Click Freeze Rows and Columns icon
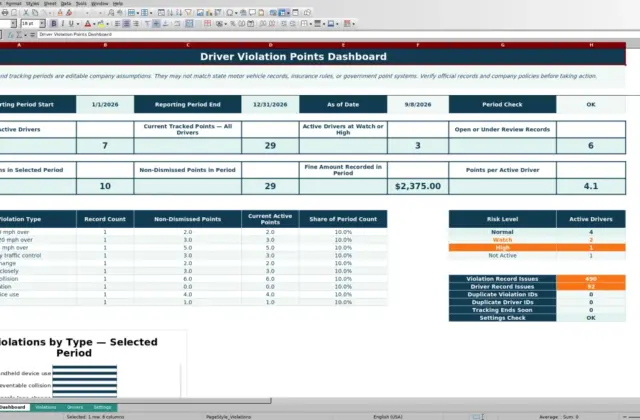Screen dimensions: 640x420 (x=282, y=13)
